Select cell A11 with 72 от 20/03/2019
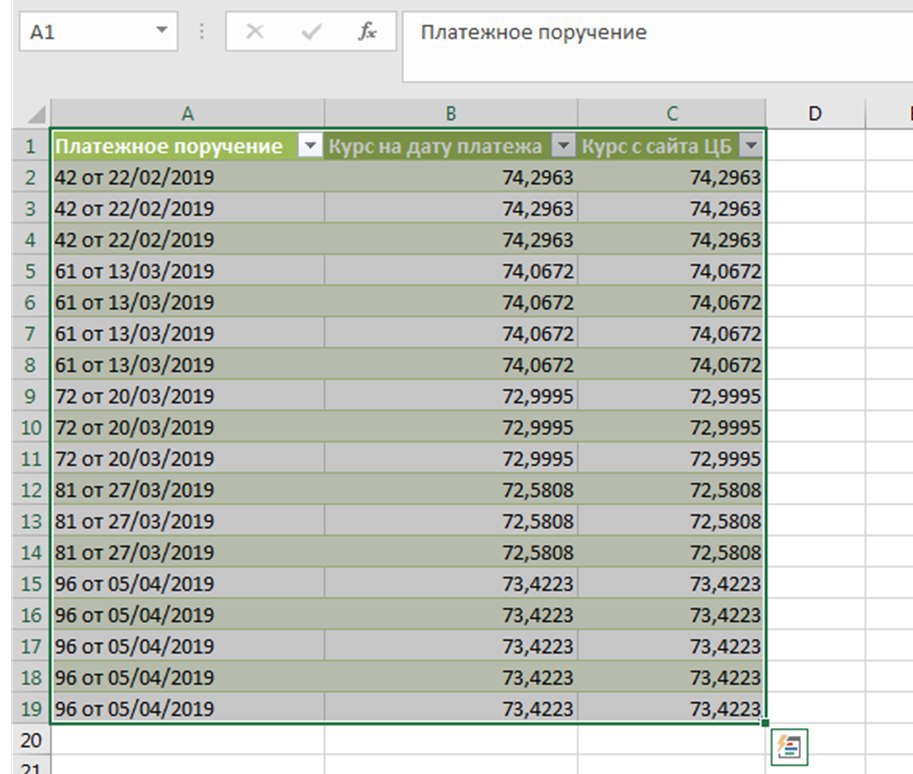The image size is (913, 774). pyautogui.click(x=187, y=458)
